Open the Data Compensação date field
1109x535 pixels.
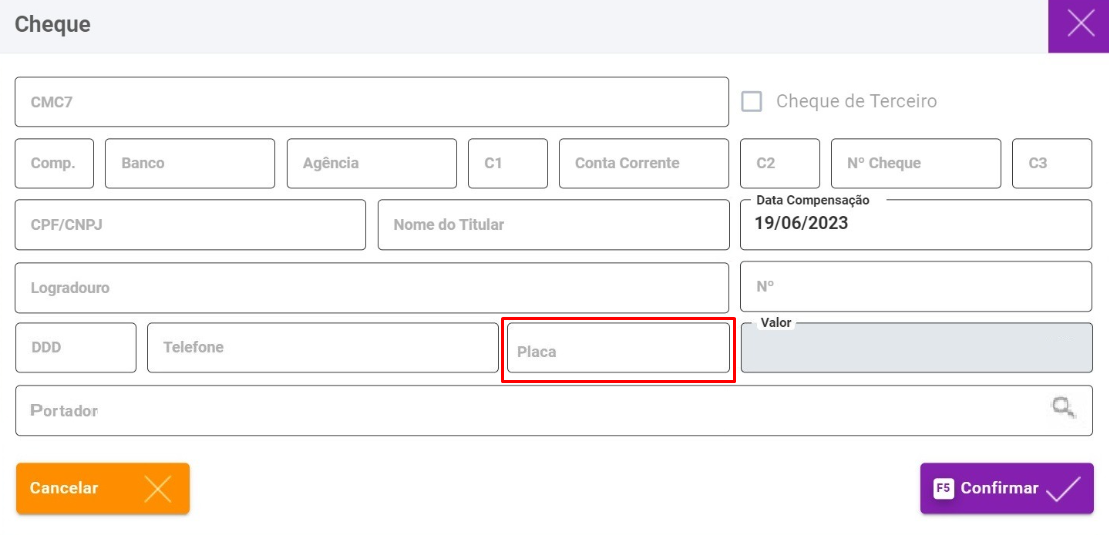coord(916,225)
